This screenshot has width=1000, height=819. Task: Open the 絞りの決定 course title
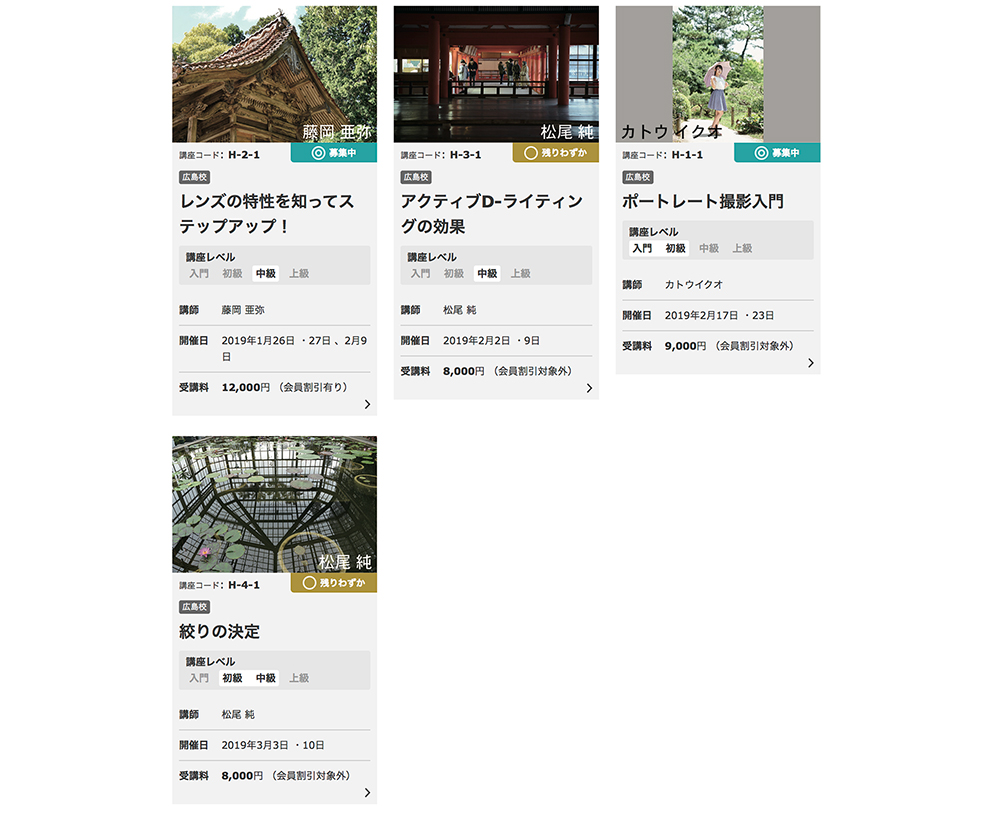click(x=220, y=632)
